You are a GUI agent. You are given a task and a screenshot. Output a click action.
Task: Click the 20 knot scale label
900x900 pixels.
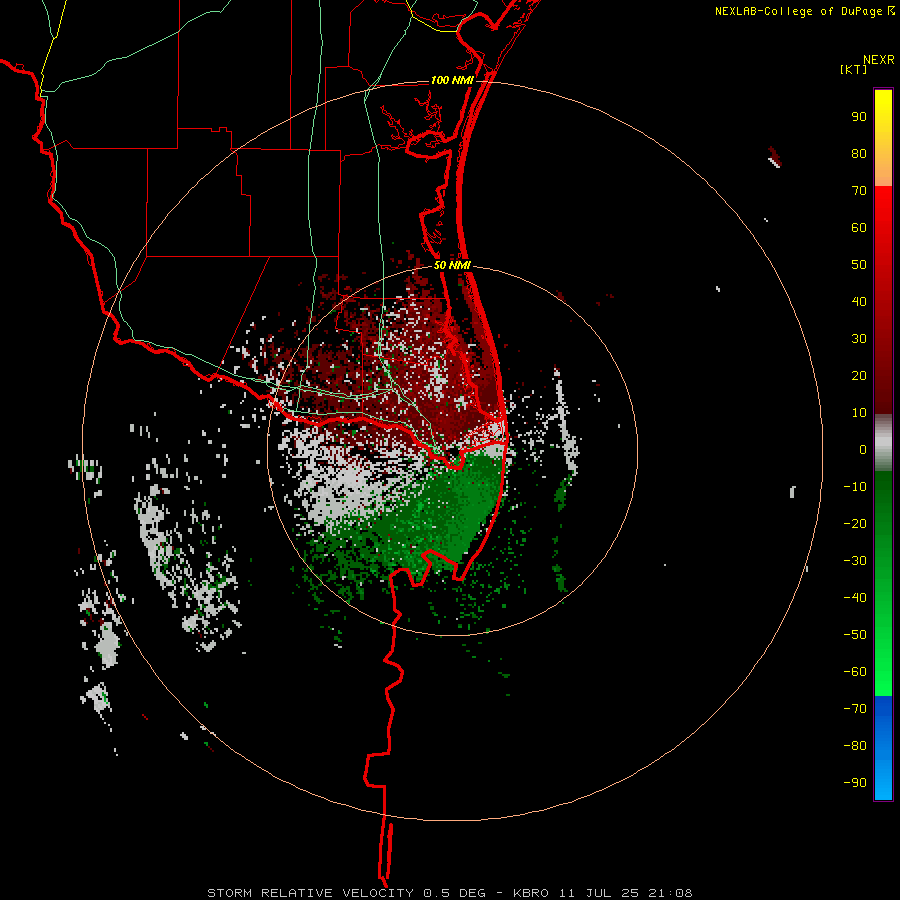[x=859, y=376]
